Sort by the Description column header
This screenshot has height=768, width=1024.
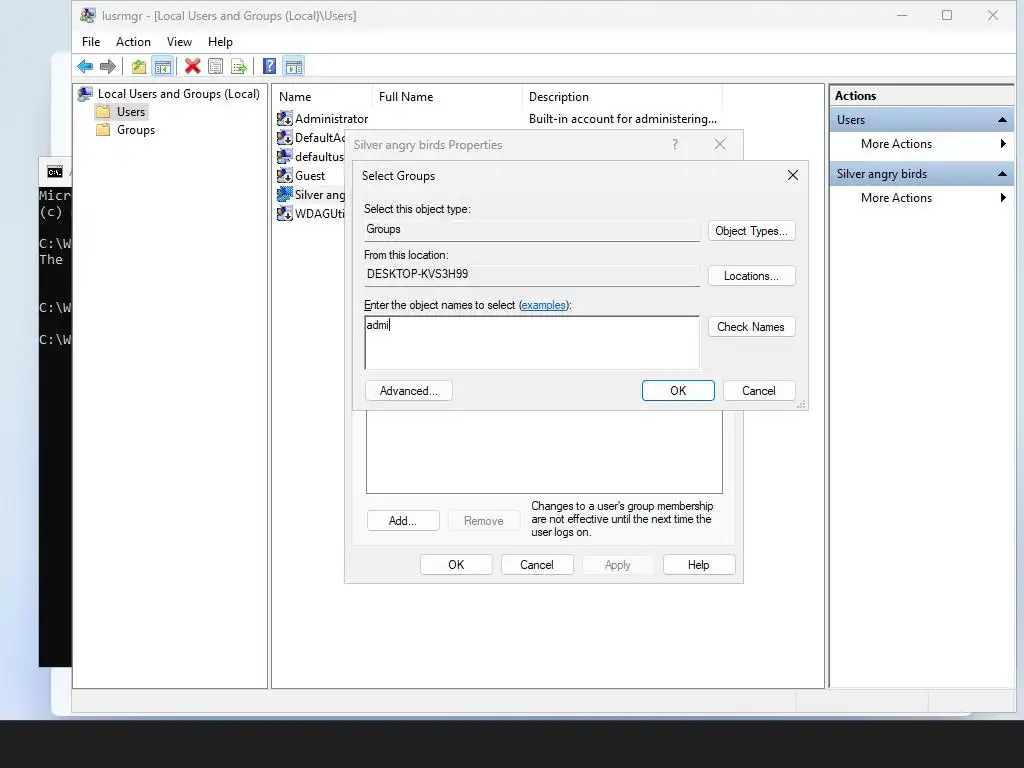622,97
